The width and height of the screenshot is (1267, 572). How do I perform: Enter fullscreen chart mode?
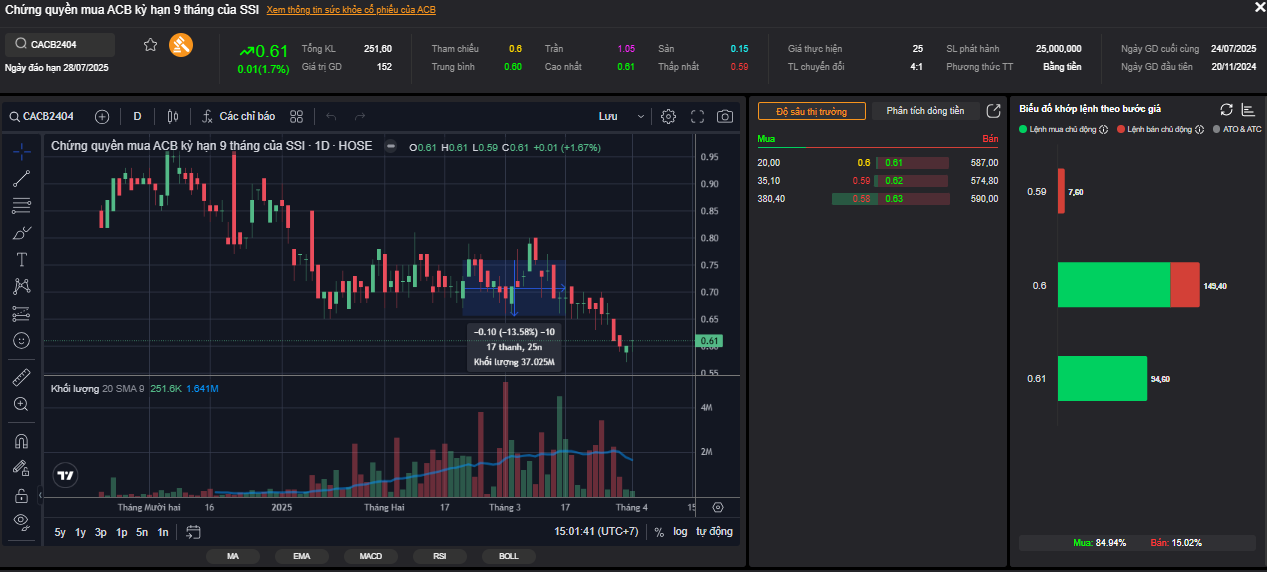click(x=698, y=116)
